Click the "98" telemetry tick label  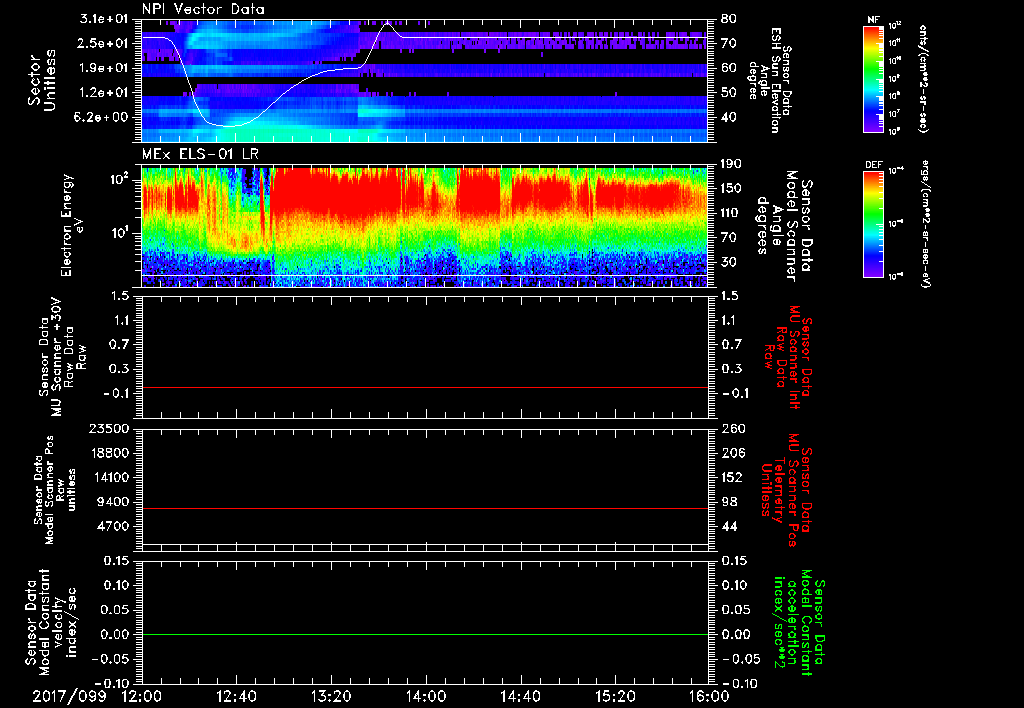(x=729, y=502)
